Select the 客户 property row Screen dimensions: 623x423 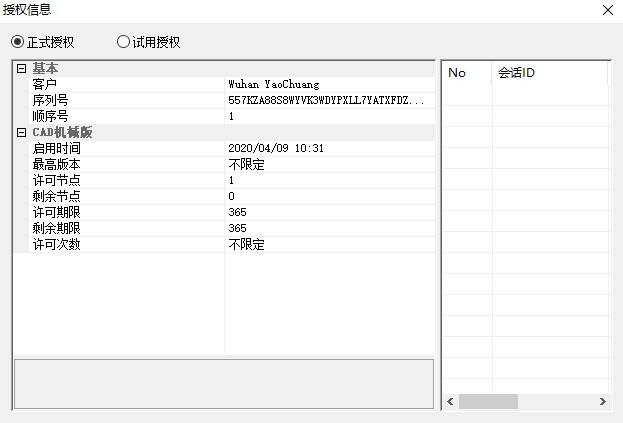pyautogui.click(x=45, y=84)
